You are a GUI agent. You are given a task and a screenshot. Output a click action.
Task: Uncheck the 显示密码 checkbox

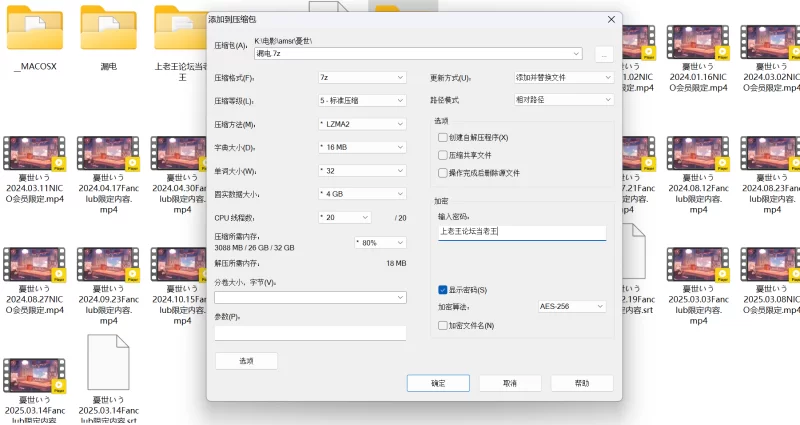[x=443, y=290]
